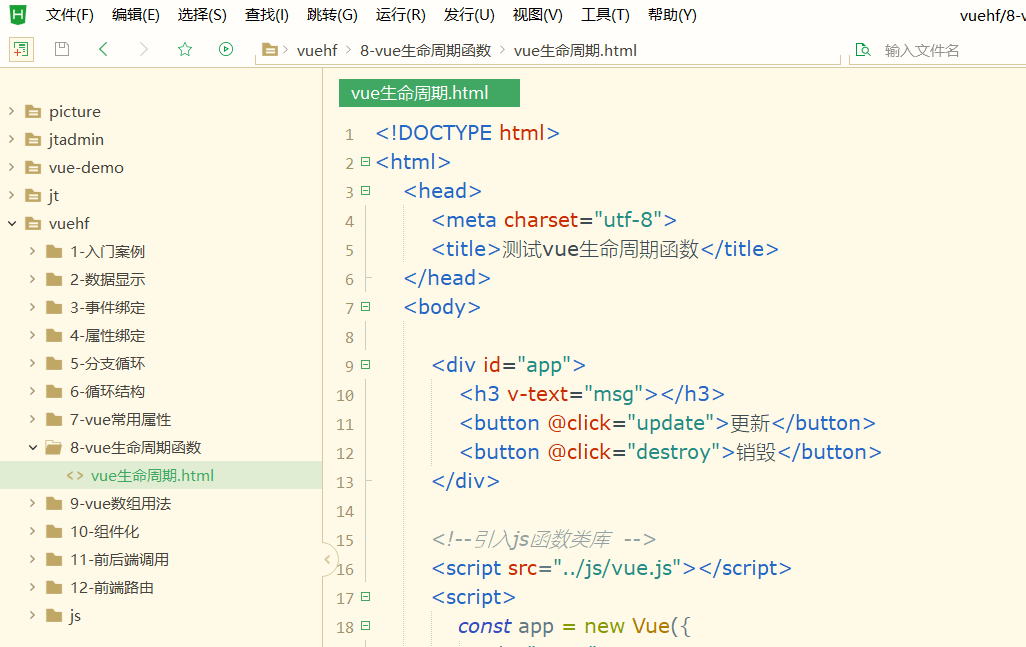Bookmark with the star icon
The image size is (1026, 647).
(x=185, y=49)
